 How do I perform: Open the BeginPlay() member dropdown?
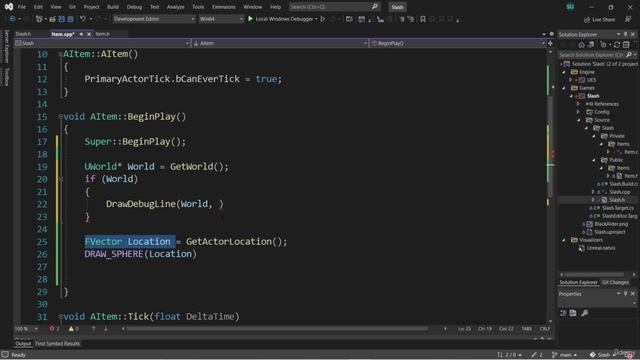pos(458,43)
